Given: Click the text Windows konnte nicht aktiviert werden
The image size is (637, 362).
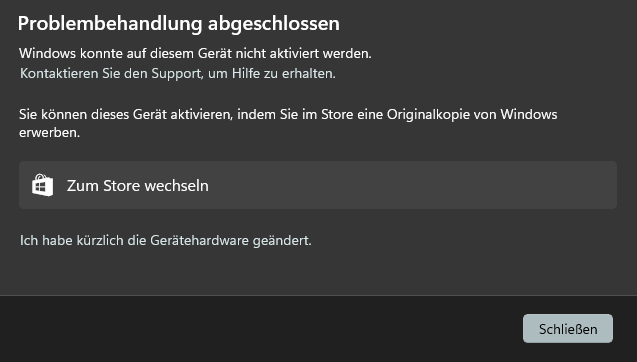Looking at the screenshot, I should (195, 53).
